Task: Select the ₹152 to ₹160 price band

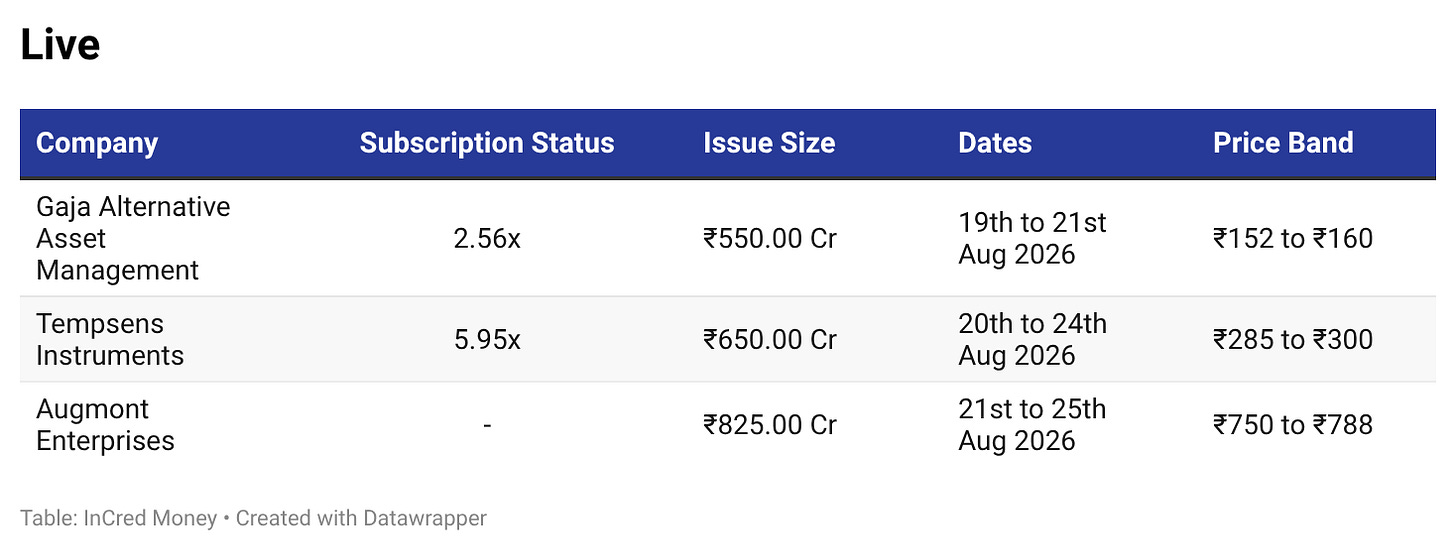Action: pyautogui.click(x=1293, y=239)
